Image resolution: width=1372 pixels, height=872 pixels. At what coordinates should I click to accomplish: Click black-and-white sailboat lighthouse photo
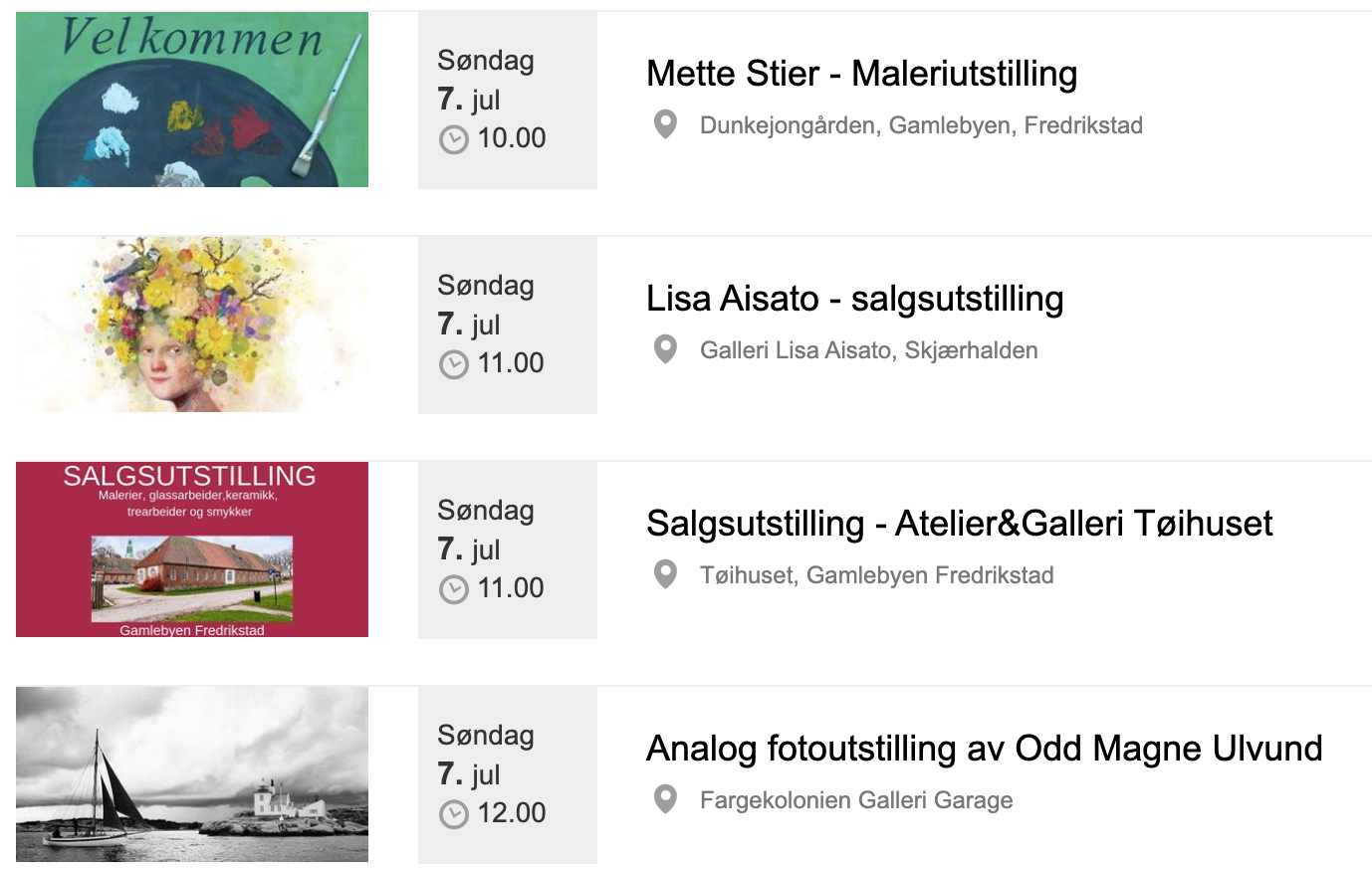click(192, 774)
